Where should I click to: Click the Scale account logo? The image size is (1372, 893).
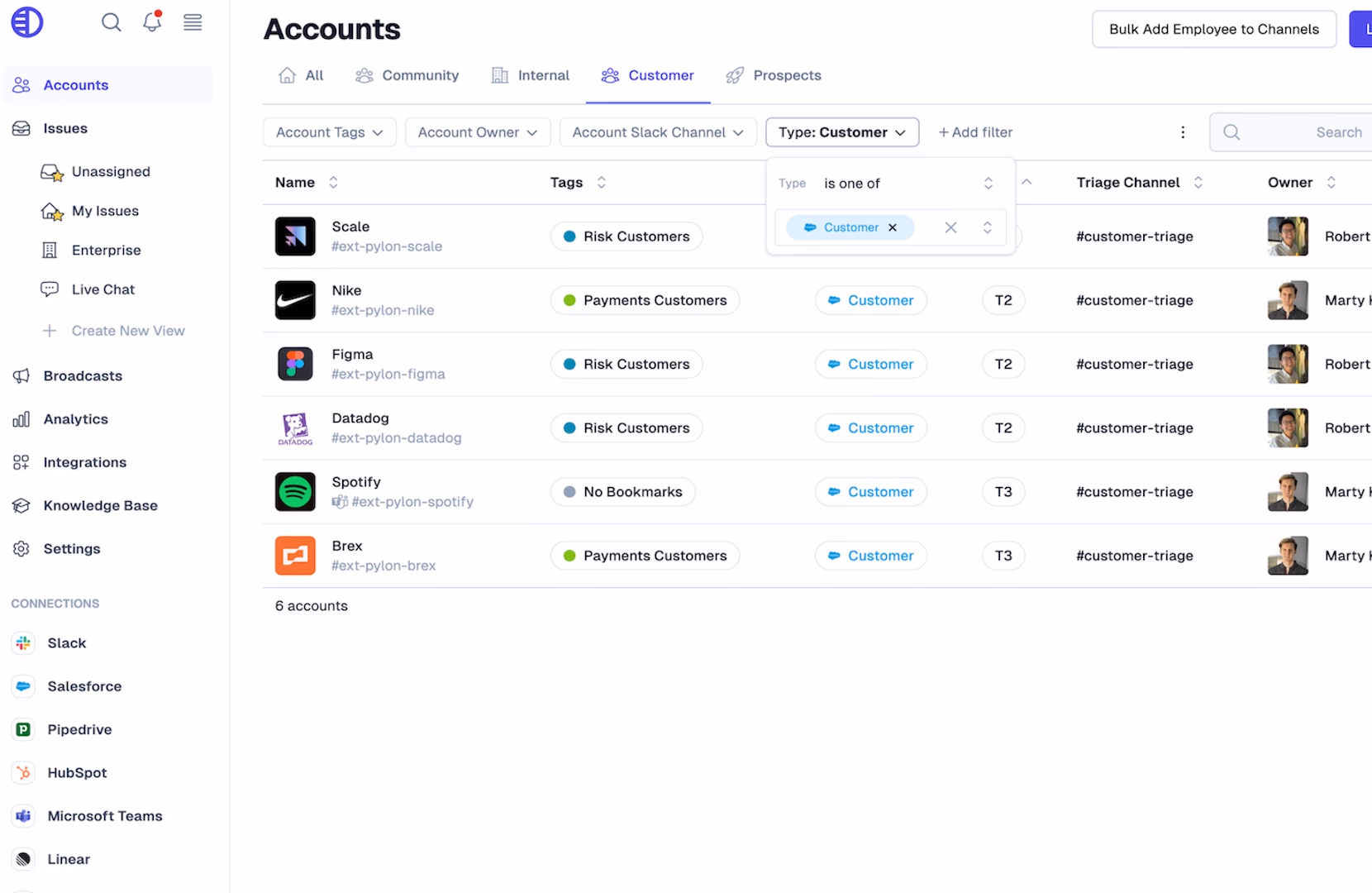(x=295, y=236)
